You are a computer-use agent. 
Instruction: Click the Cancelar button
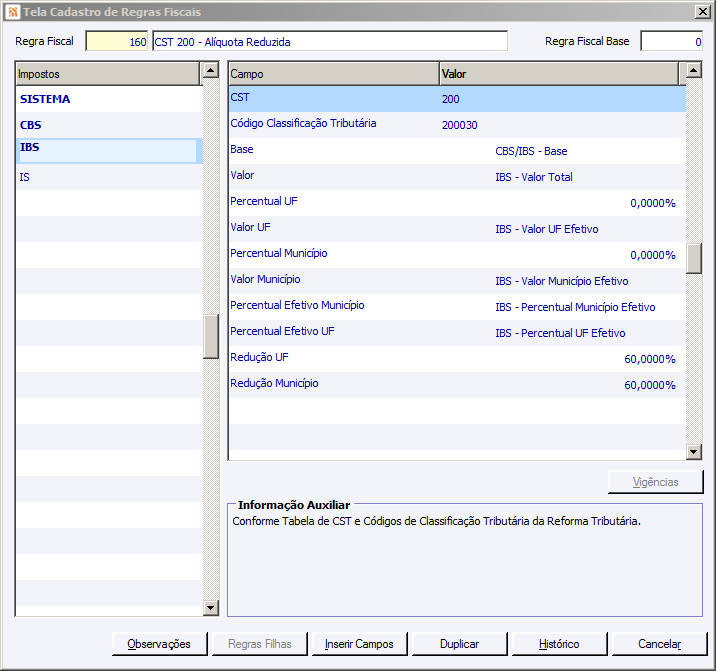659,644
